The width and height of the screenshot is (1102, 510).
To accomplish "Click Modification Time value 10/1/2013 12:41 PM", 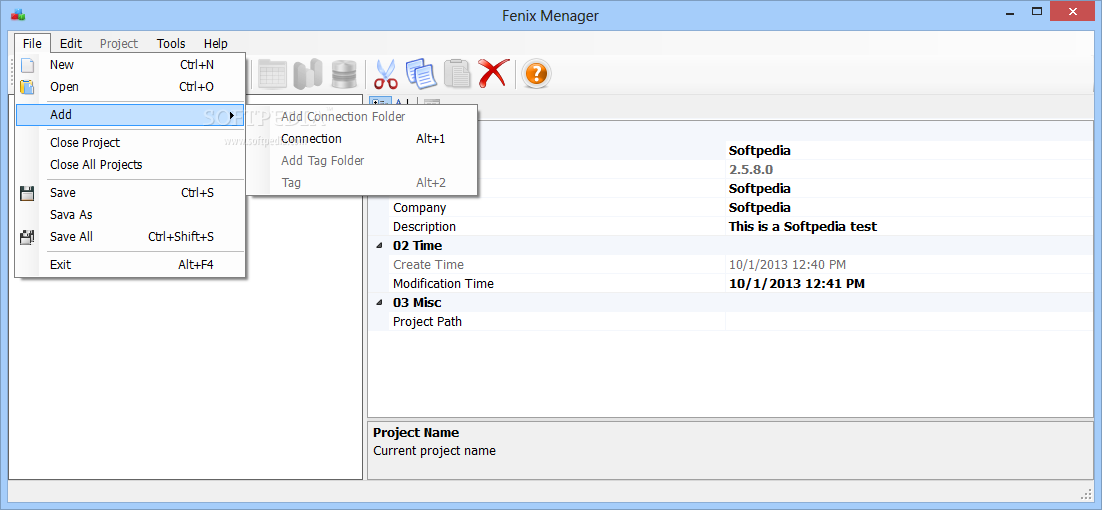I will (x=797, y=284).
